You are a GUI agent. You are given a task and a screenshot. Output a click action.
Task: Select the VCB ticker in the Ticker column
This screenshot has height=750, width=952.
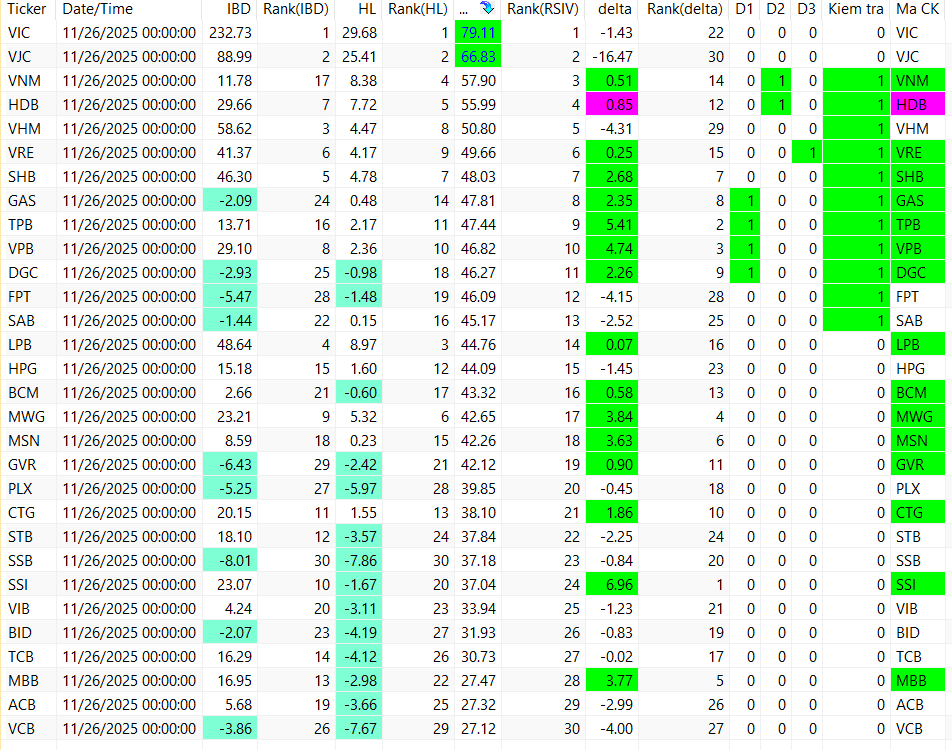21,729
